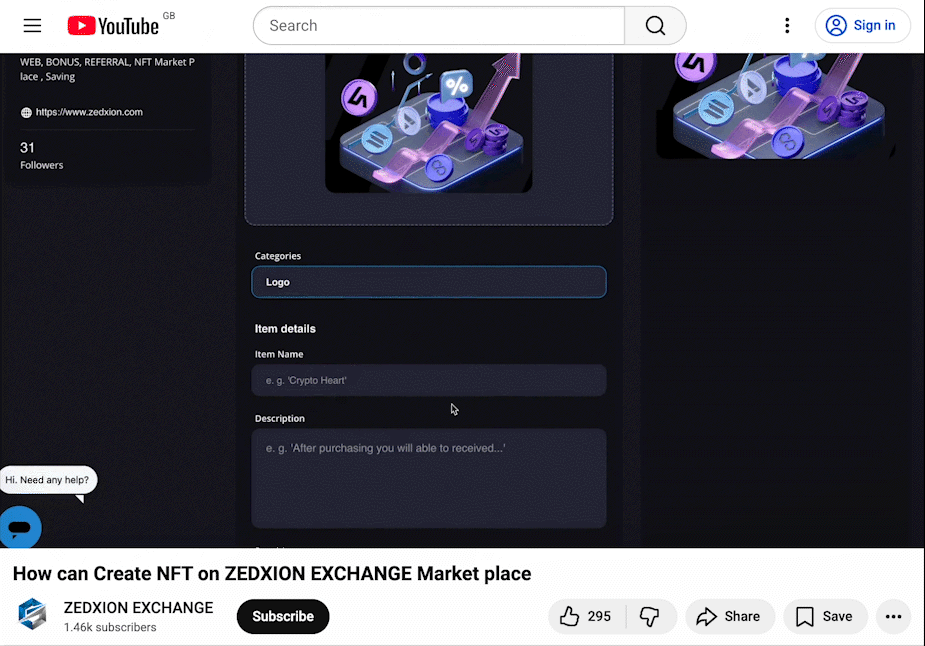The height and width of the screenshot is (646, 925).
Task: Click the YouTube search text field
Action: pyautogui.click(x=438, y=26)
